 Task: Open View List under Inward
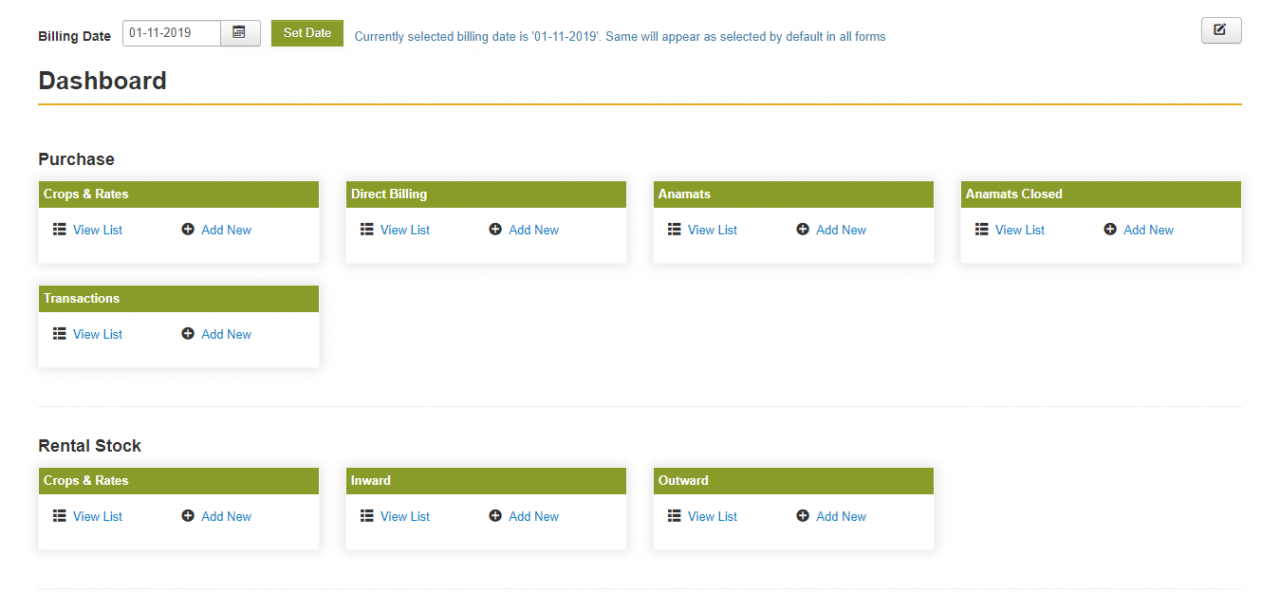[x=405, y=516]
